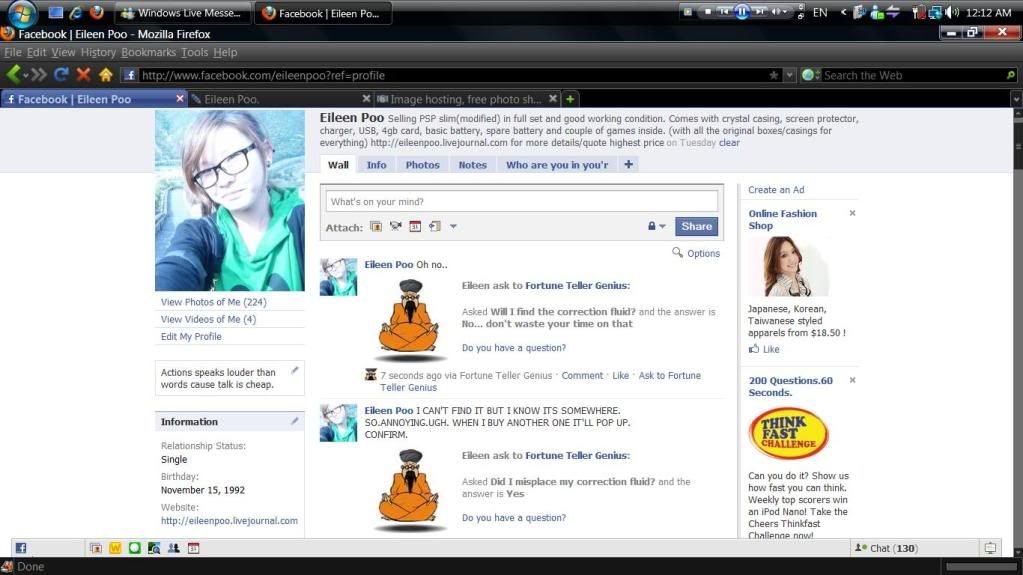Viewport: 1023px width, 575px height.
Task: Open View Photos of Me (224)
Action: [x=213, y=302]
